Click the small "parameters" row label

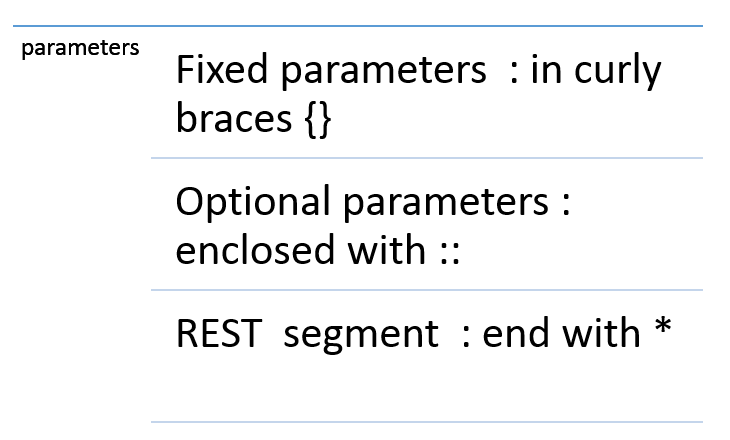pos(80,47)
